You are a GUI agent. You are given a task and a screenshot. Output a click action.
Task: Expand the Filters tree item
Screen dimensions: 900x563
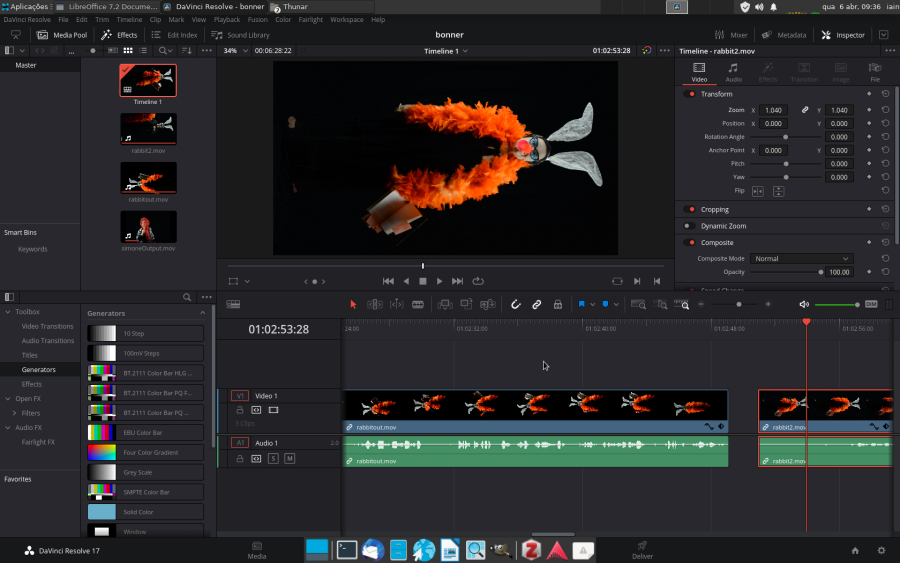click(x=14, y=413)
